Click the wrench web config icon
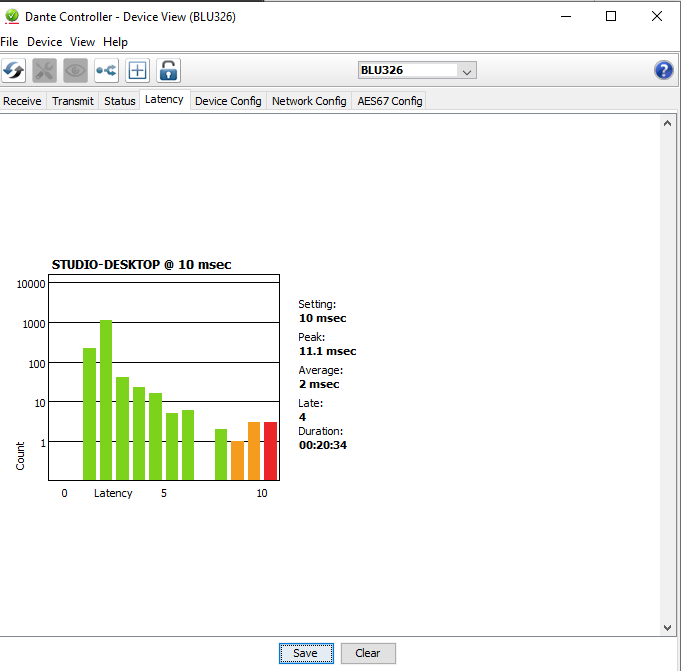The width and height of the screenshot is (681, 671). click(44, 70)
